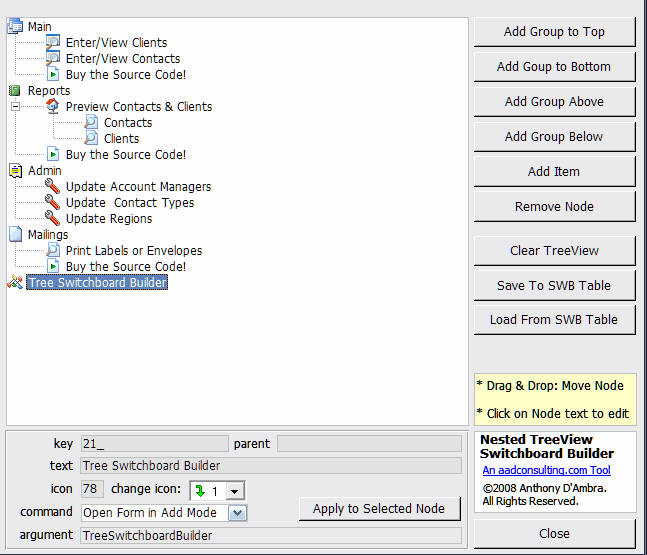Image resolution: width=647 pixels, height=555 pixels.
Task: Click the key input field
Action: (x=154, y=444)
